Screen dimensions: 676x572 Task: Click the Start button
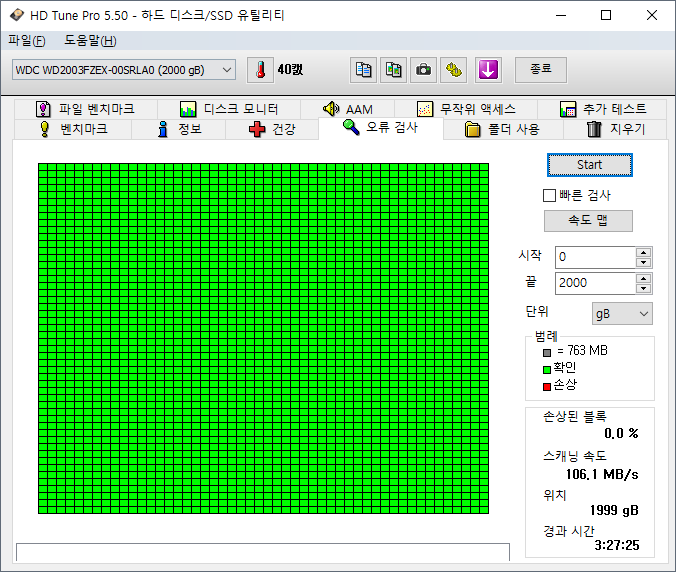[x=590, y=165]
